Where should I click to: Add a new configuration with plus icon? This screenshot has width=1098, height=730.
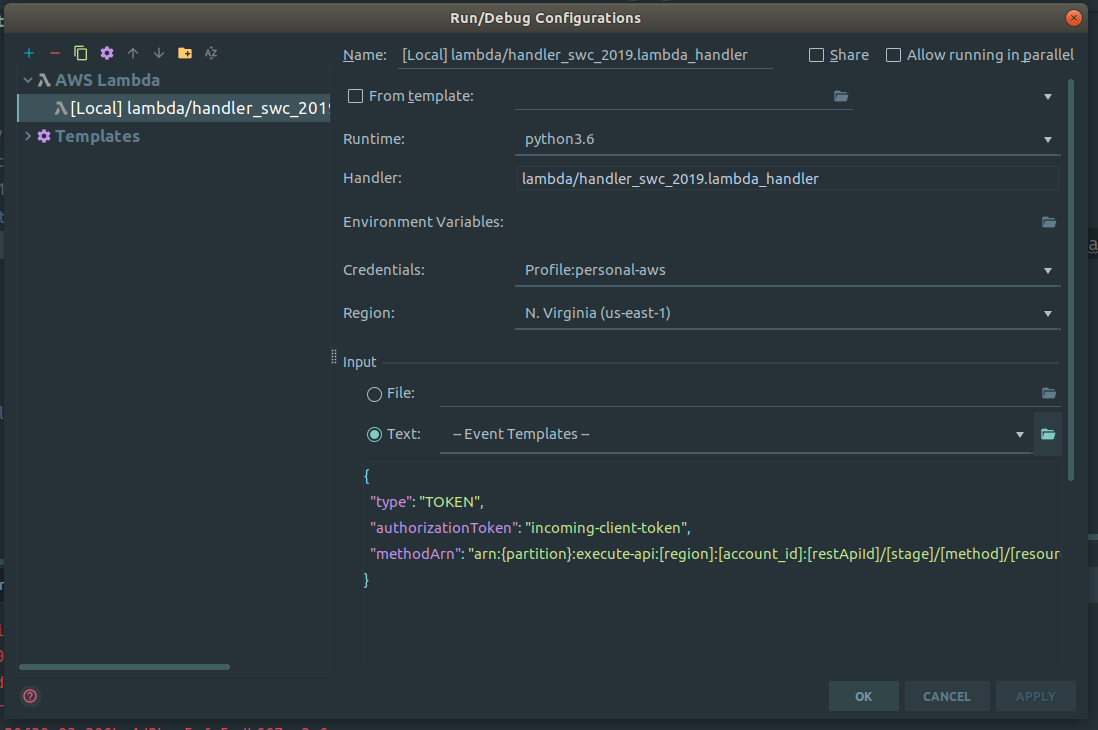click(29, 53)
